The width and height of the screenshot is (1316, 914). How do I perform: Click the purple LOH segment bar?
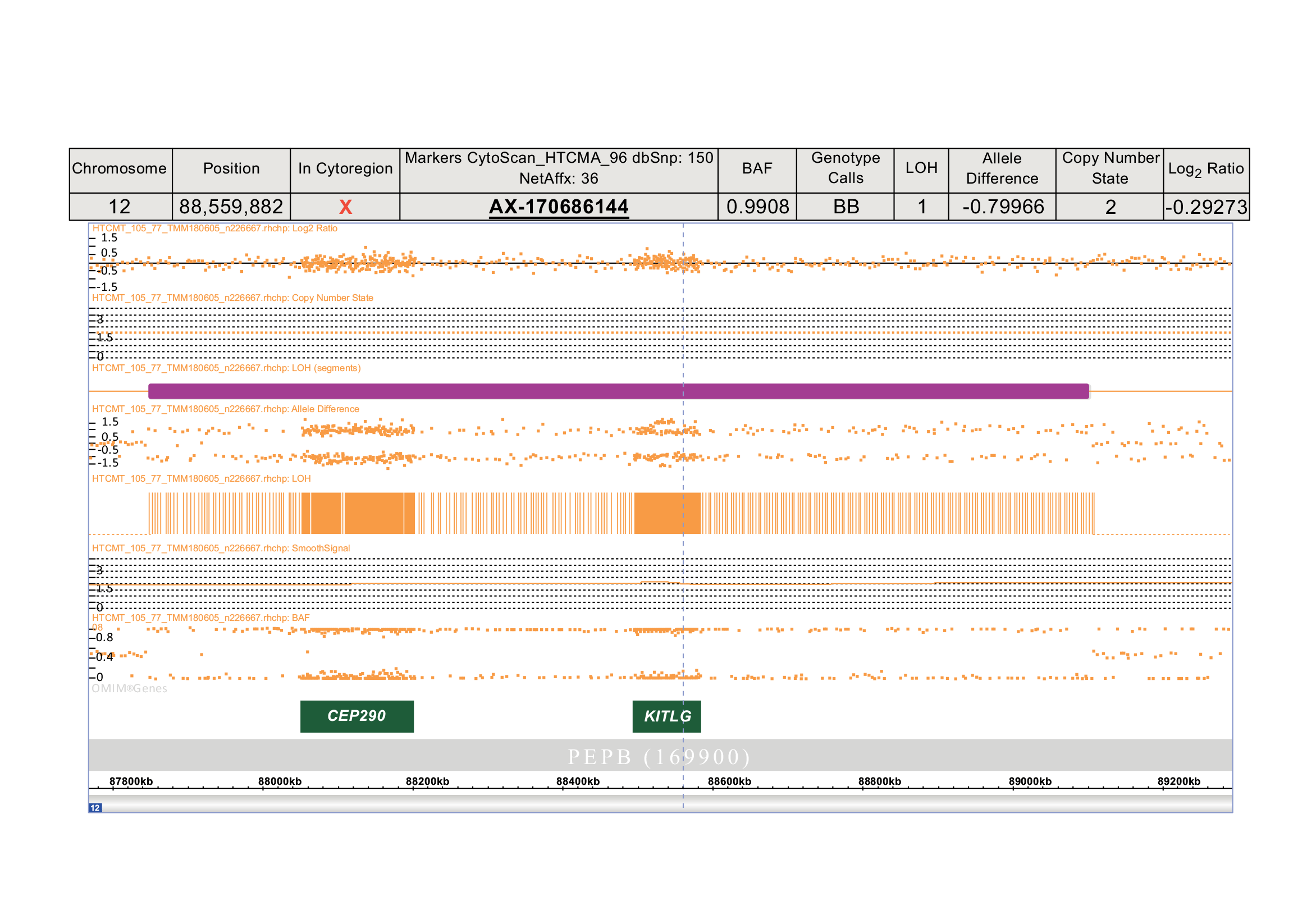point(619,391)
